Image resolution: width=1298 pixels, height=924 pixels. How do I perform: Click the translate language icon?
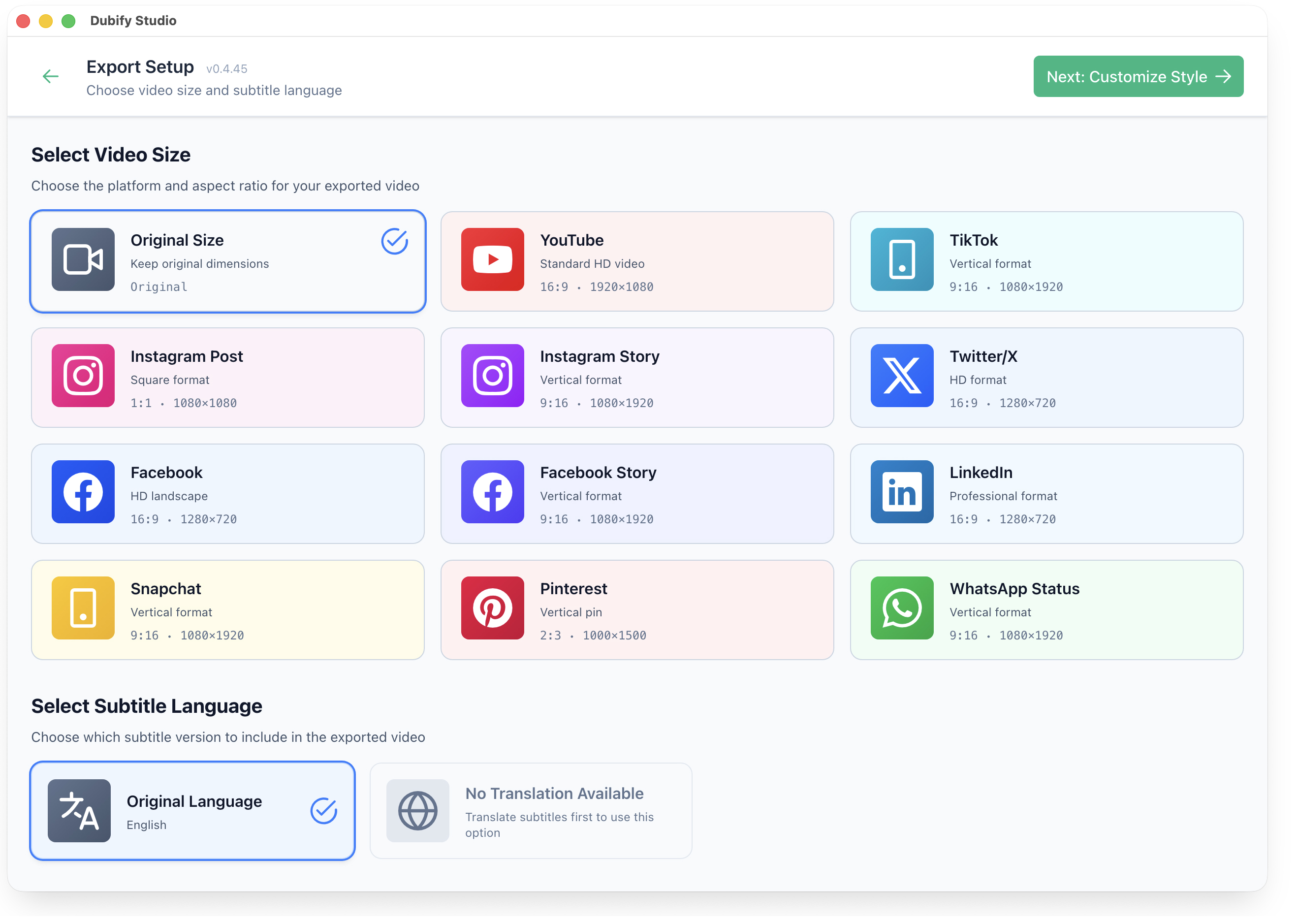pos(79,810)
